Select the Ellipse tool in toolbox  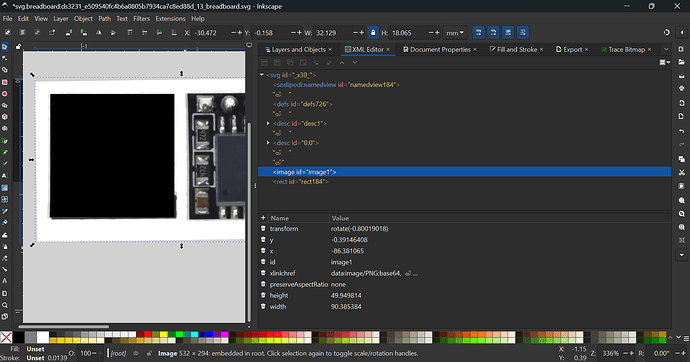[5, 94]
